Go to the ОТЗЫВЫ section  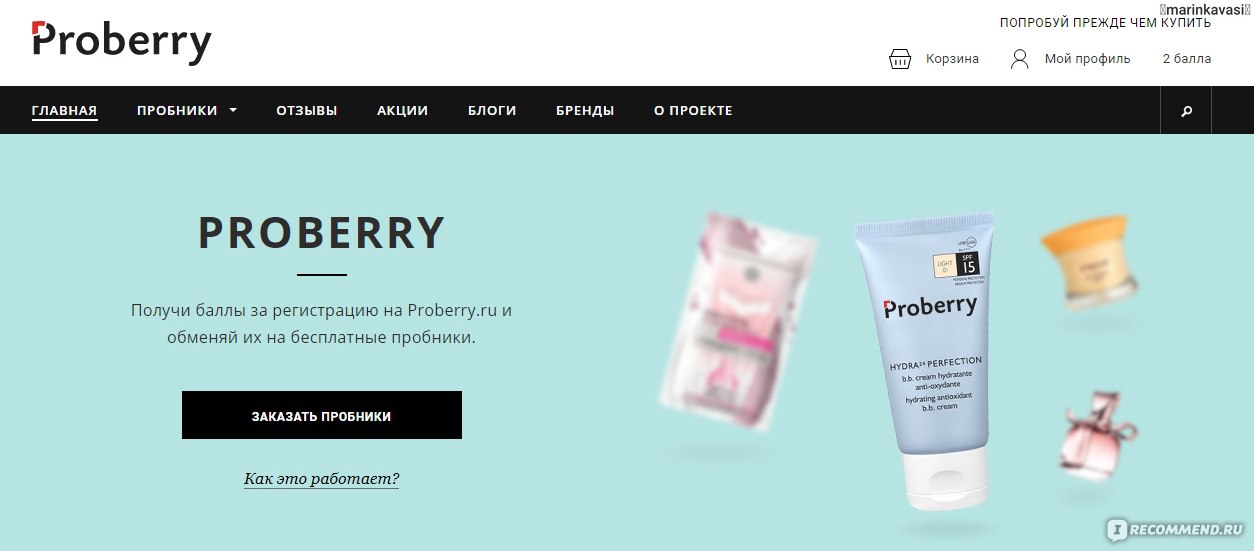point(307,111)
